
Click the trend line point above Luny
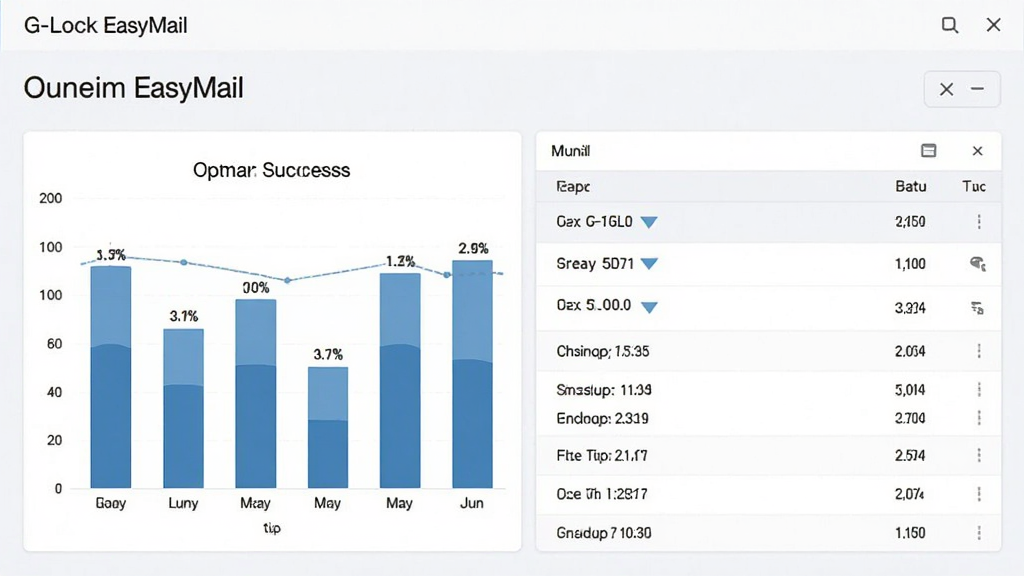pyautogui.click(x=184, y=262)
